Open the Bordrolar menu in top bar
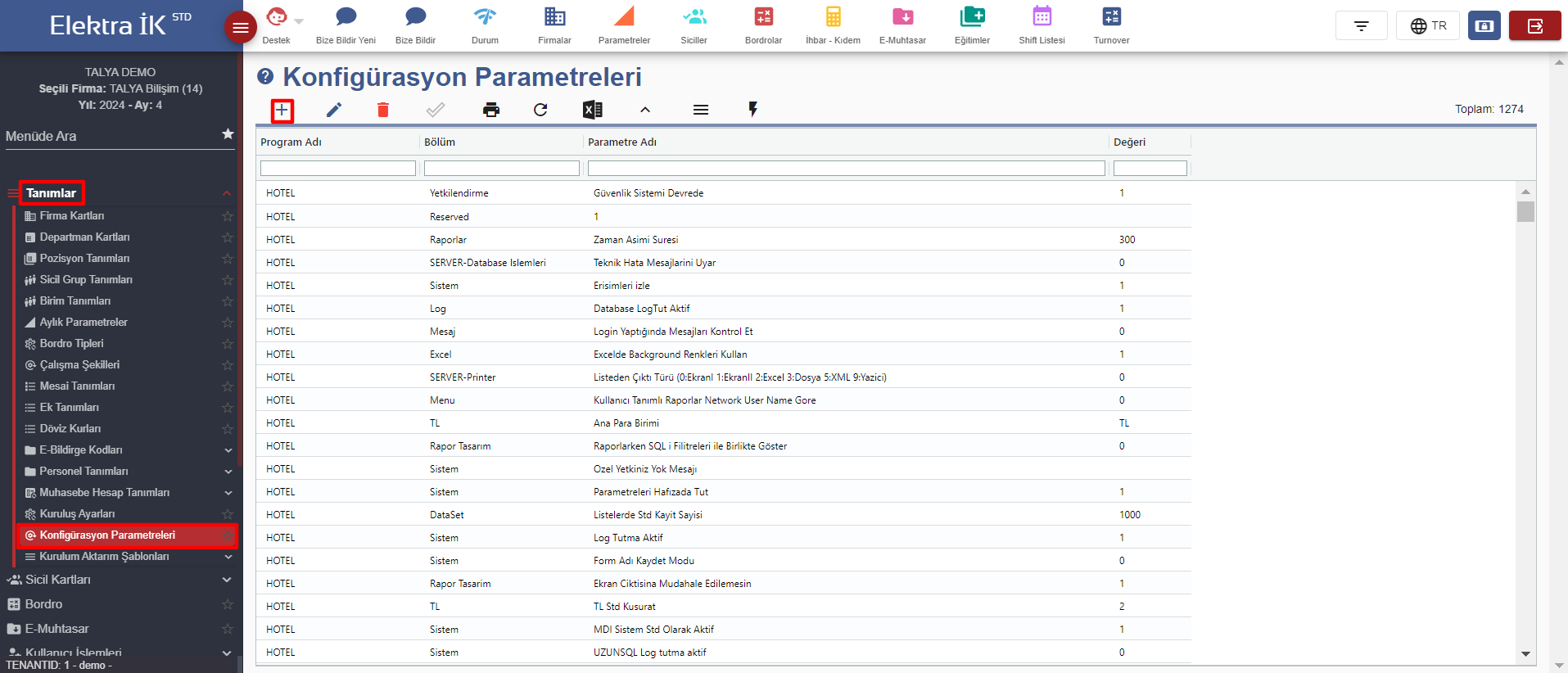Image resolution: width=1568 pixels, height=673 pixels. pyautogui.click(x=763, y=25)
